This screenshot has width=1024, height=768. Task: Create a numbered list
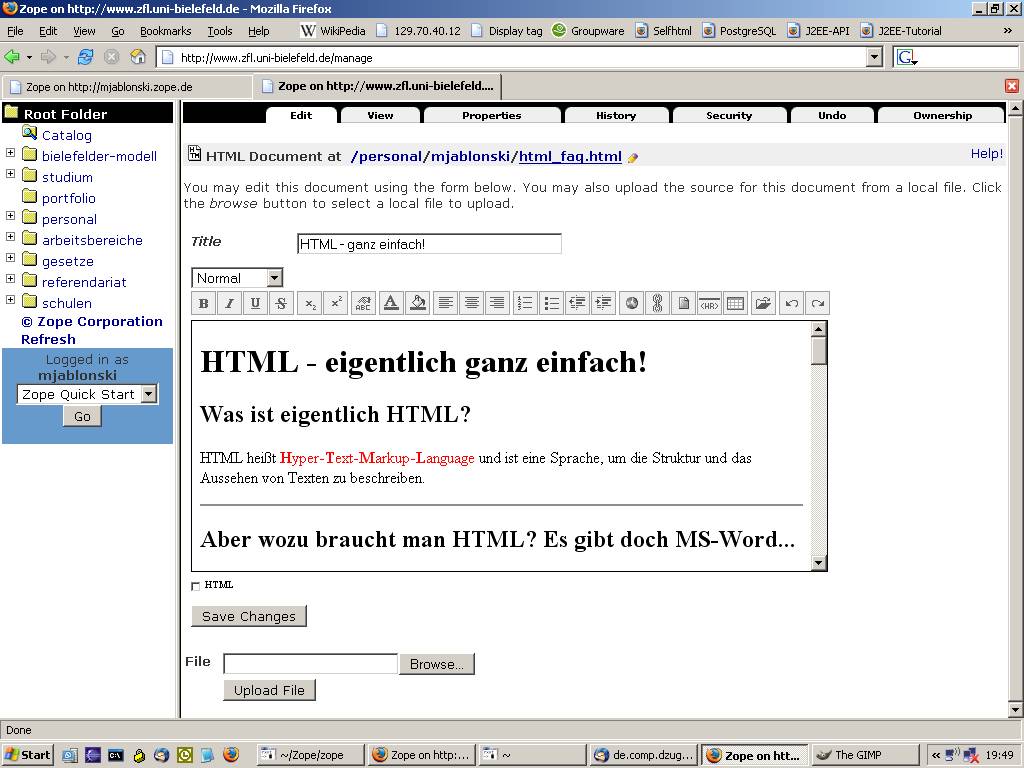coord(524,304)
